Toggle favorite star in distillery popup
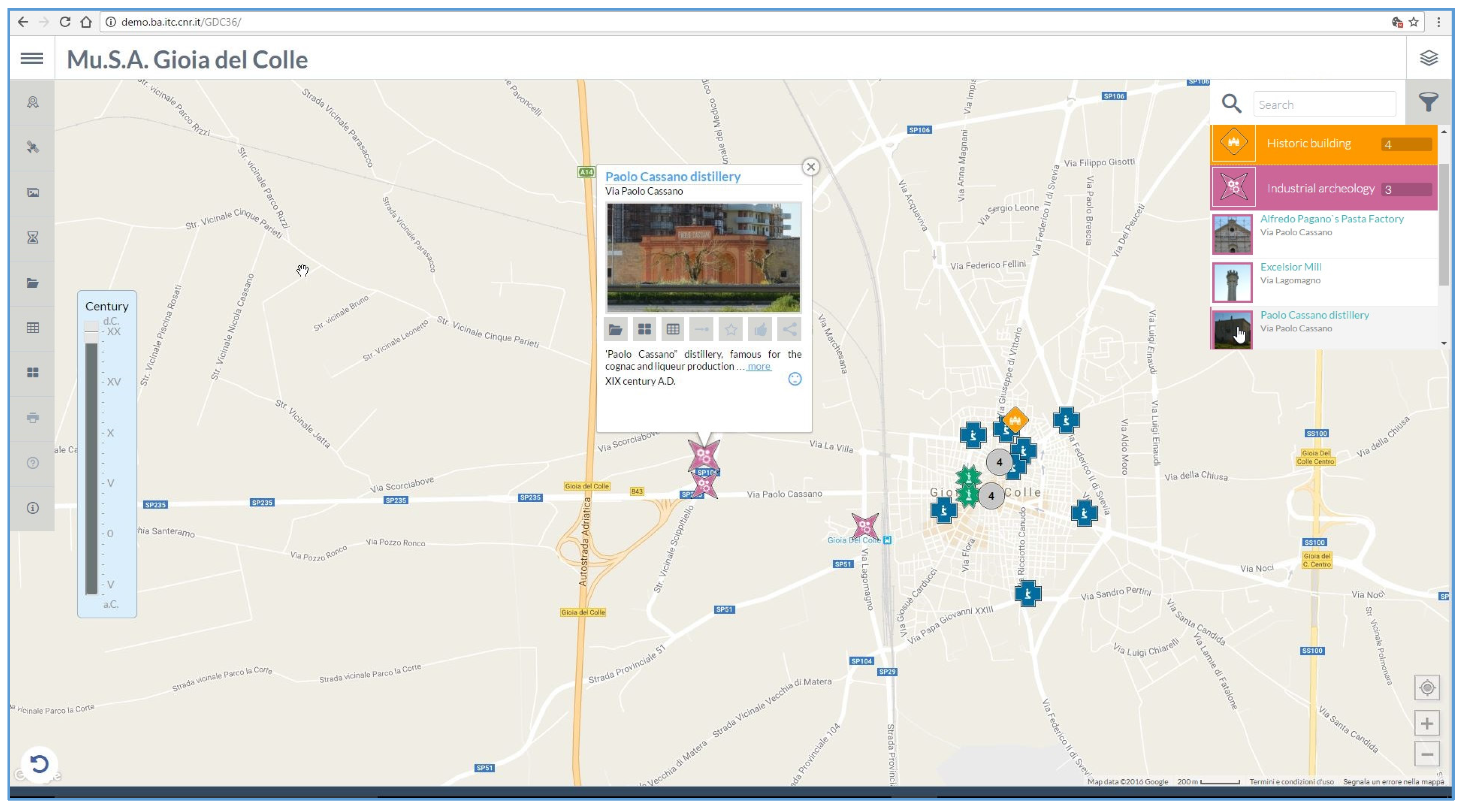Image resolution: width=1465 pixels, height=812 pixels. pos(731,329)
